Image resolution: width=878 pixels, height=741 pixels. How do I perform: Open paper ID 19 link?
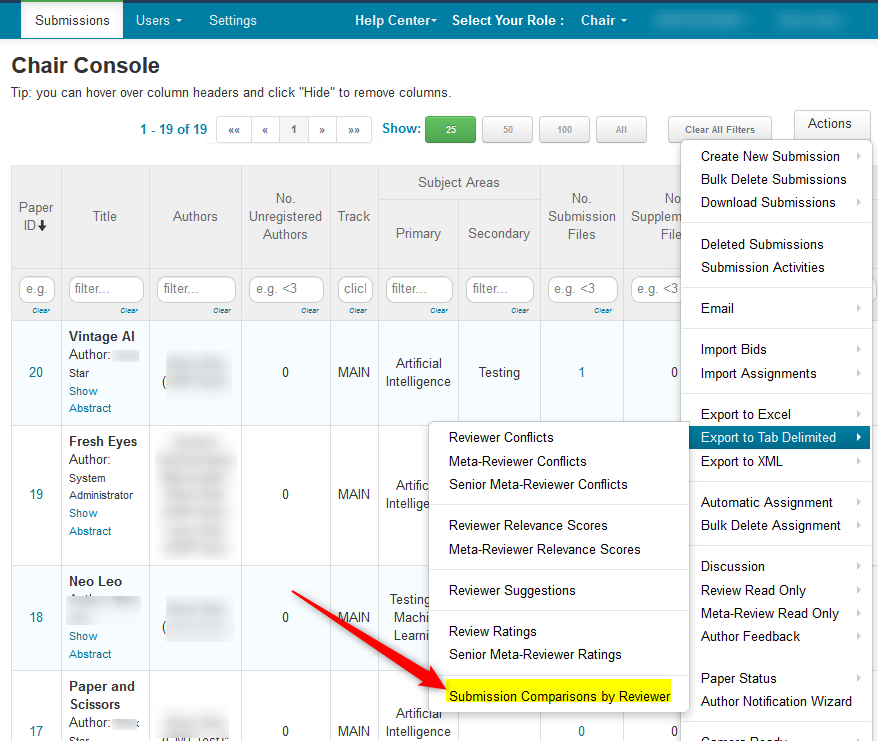point(36,494)
